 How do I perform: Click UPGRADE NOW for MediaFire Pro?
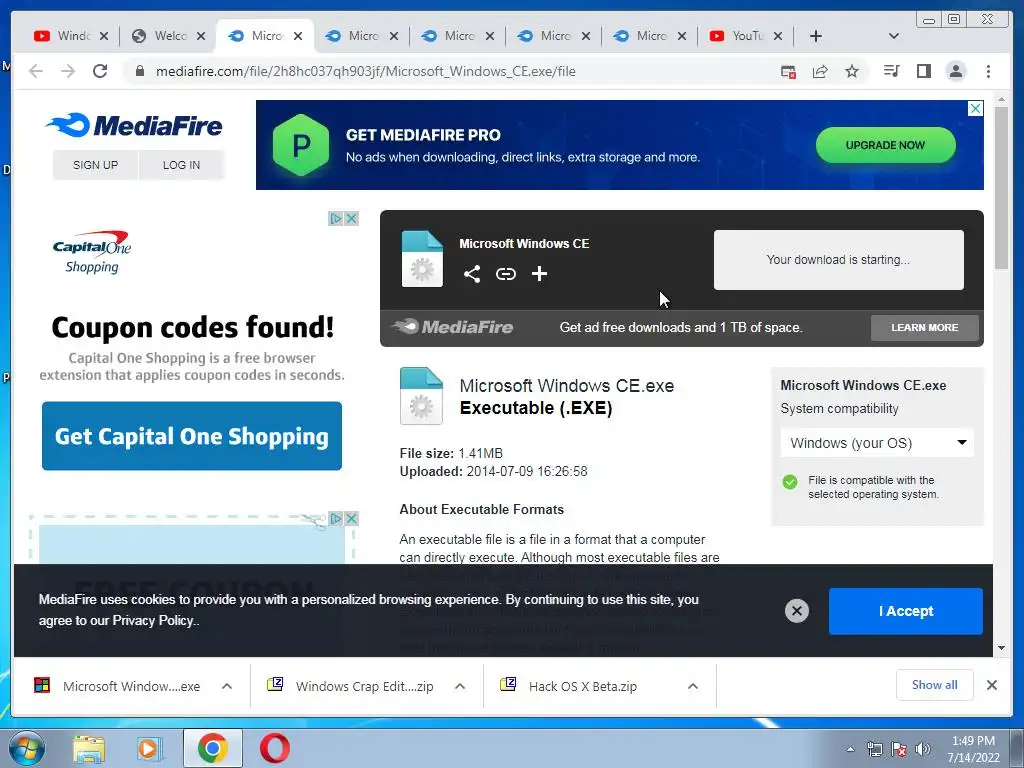click(886, 145)
